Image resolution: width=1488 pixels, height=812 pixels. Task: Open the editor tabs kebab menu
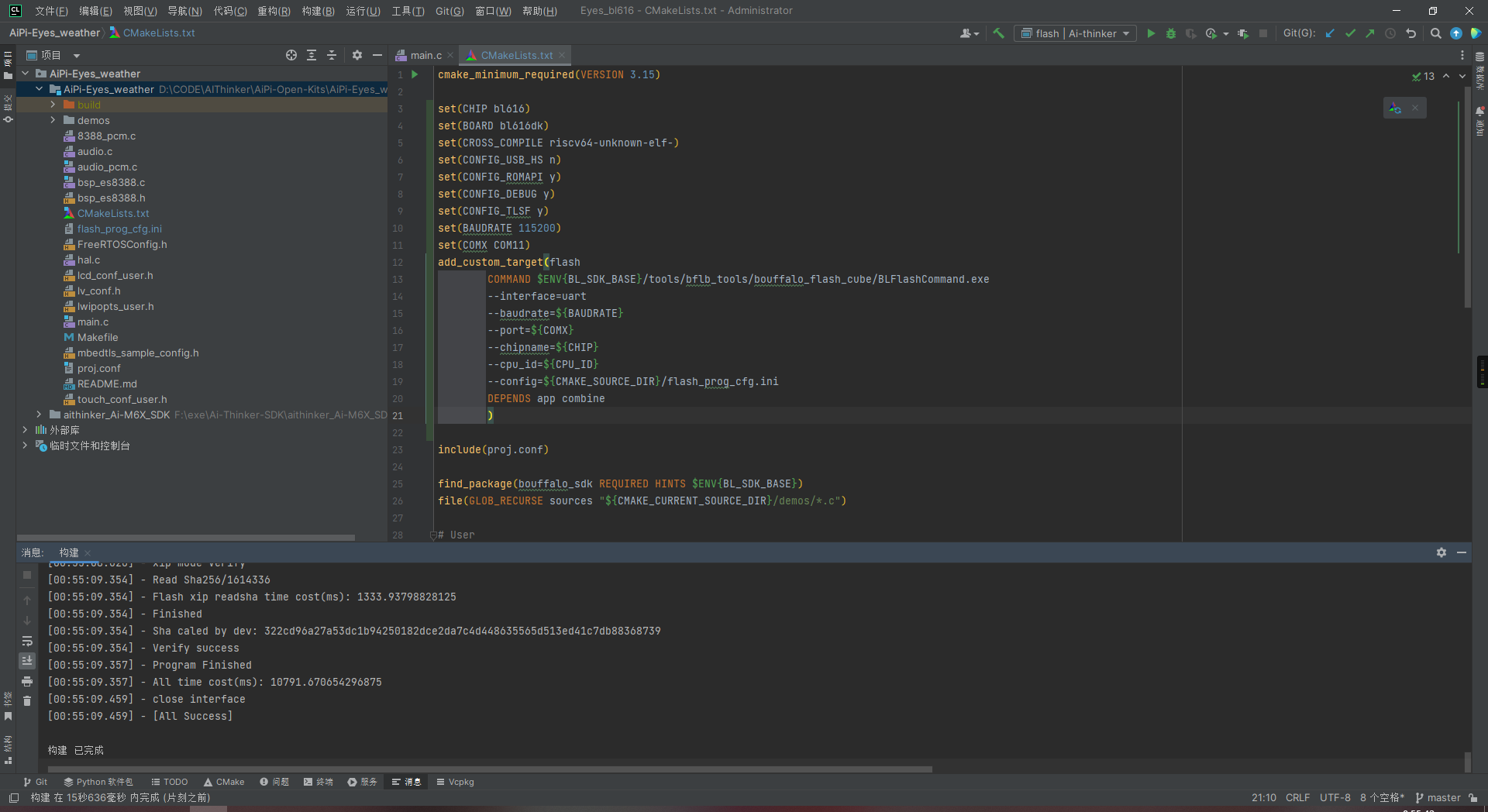pyautogui.click(x=1462, y=55)
